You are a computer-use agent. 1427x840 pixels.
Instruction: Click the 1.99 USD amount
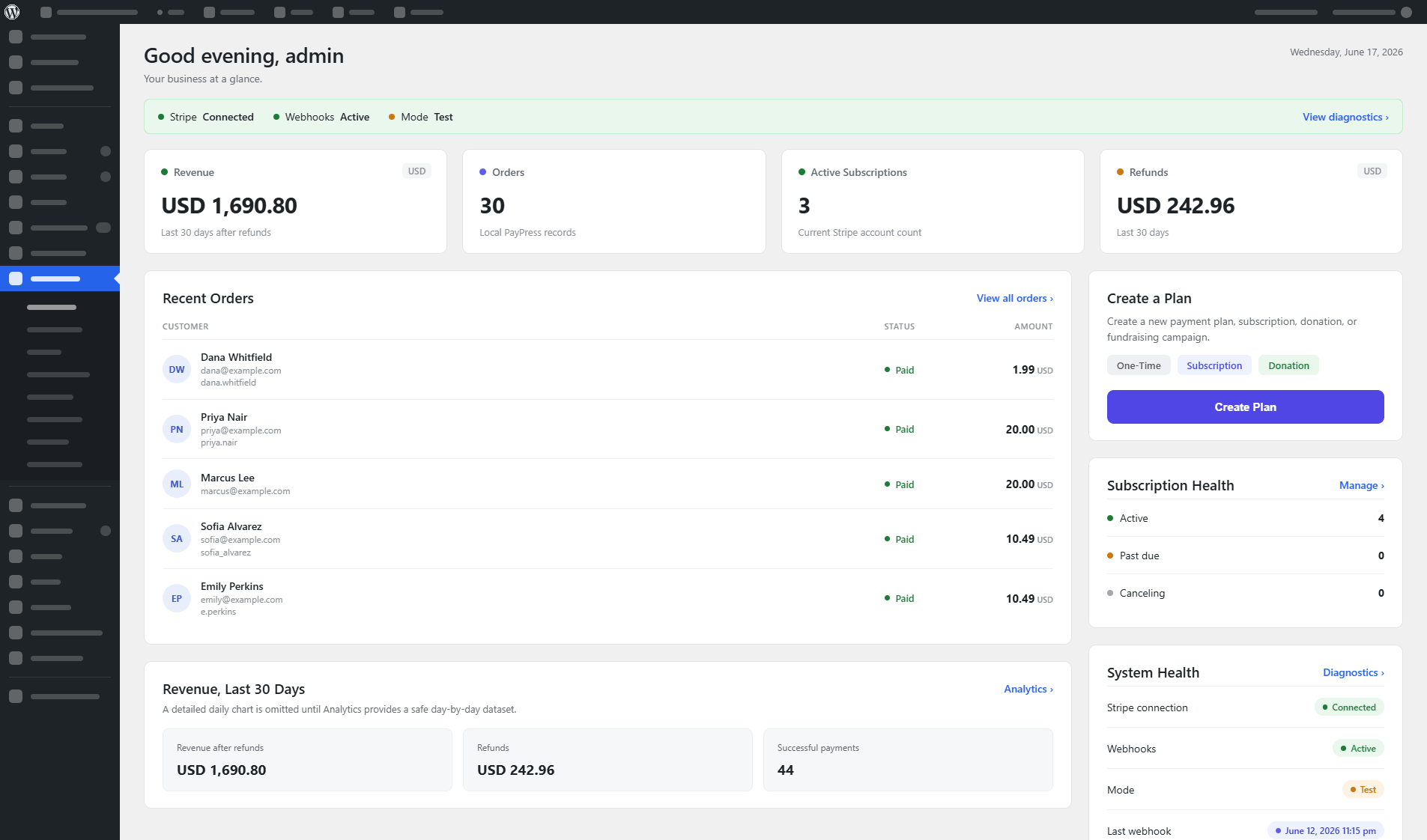tap(1032, 370)
